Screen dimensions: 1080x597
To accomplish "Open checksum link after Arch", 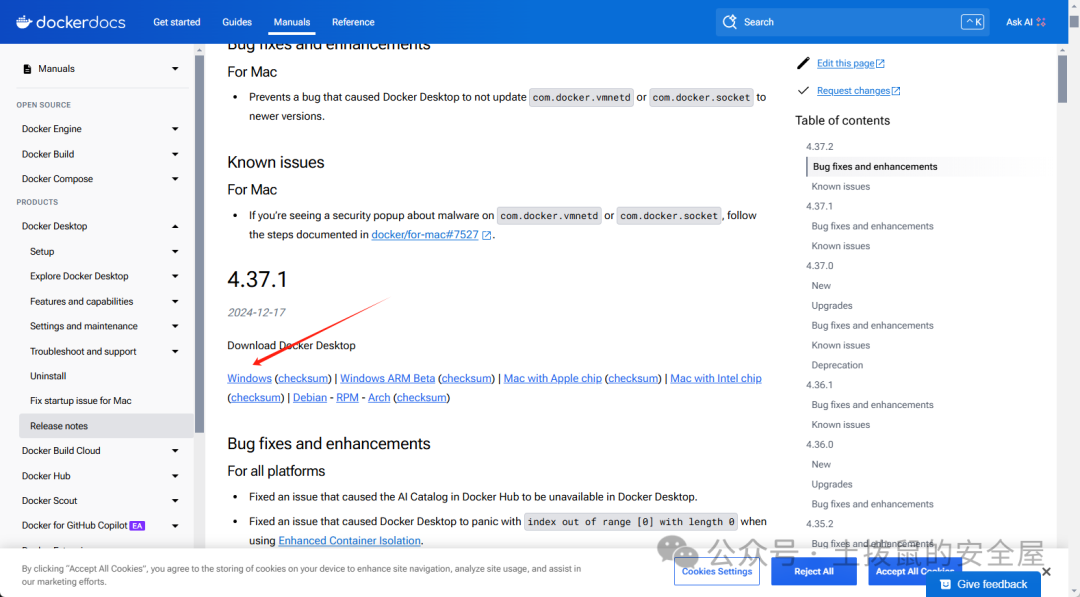I will 422,398.
